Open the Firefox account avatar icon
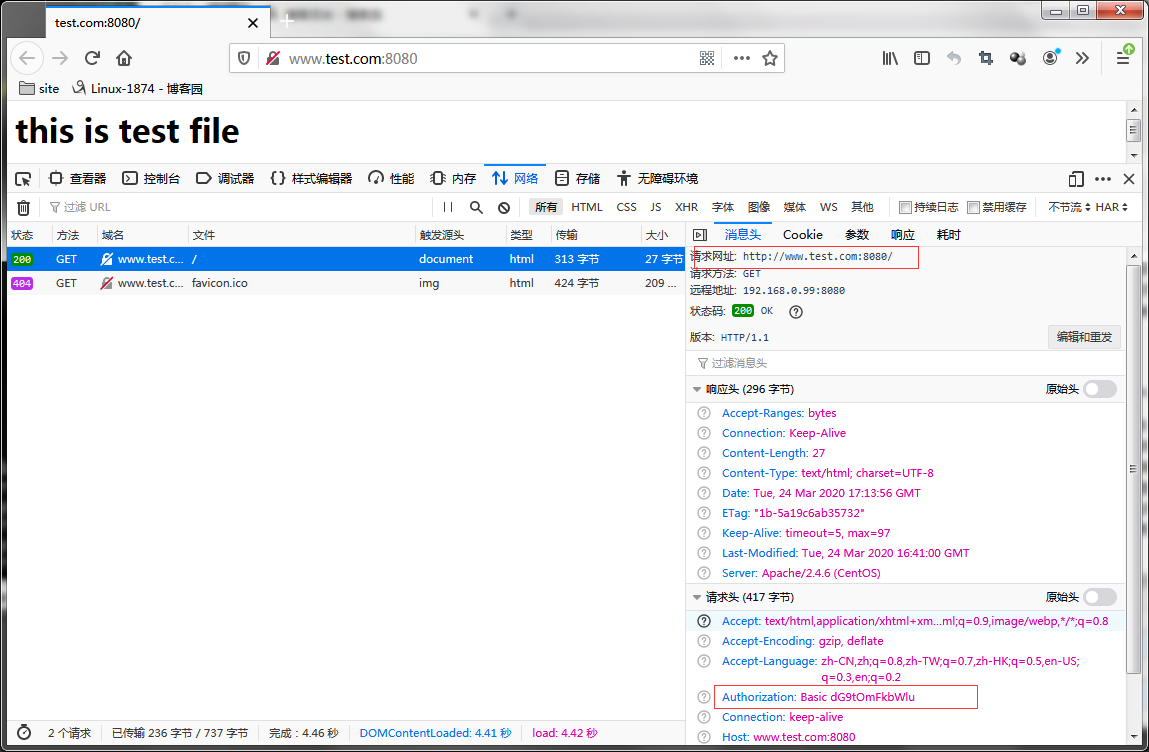 (1051, 58)
